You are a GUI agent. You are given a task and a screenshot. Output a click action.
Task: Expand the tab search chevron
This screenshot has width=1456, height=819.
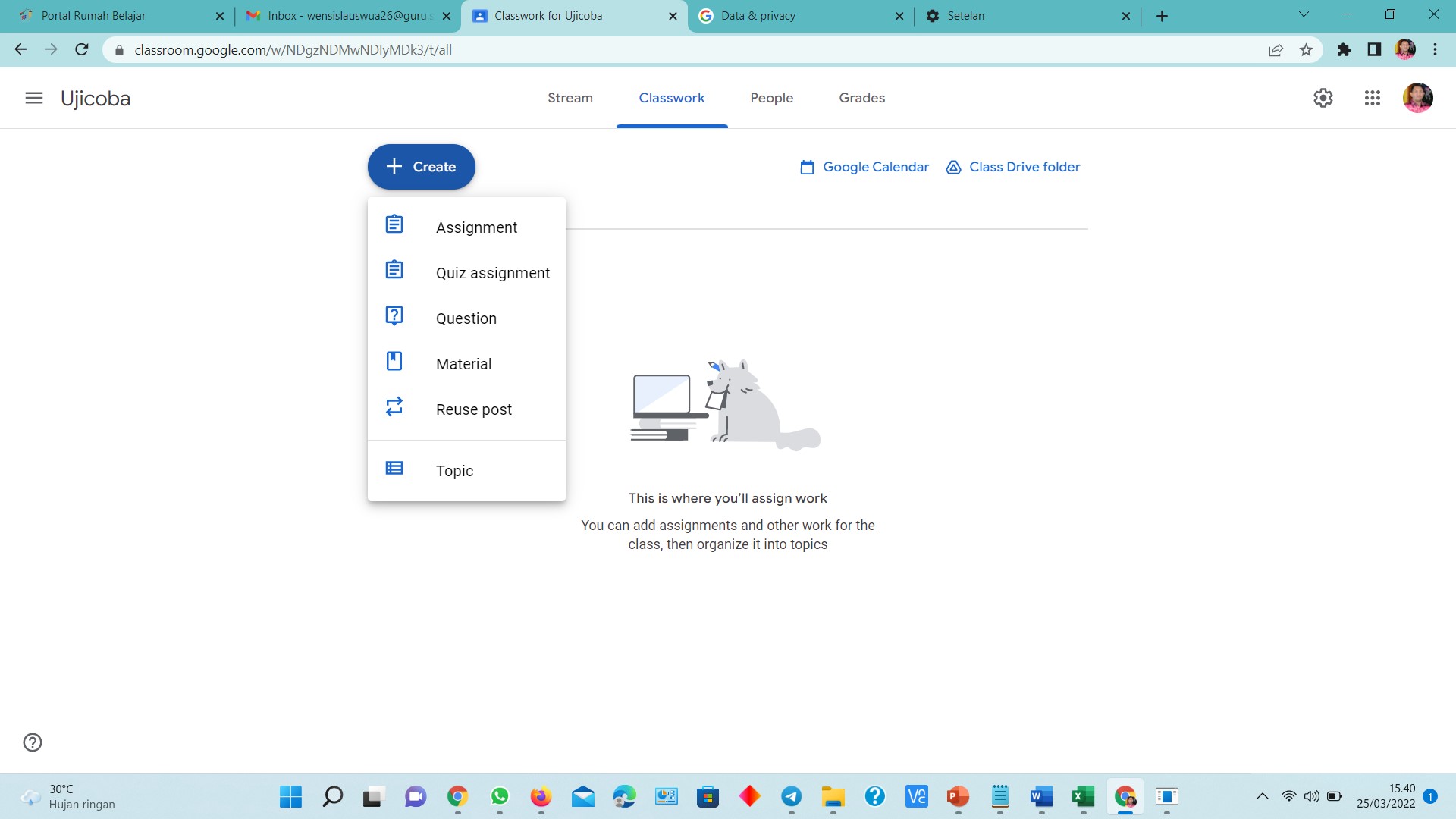(x=1304, y=14)
